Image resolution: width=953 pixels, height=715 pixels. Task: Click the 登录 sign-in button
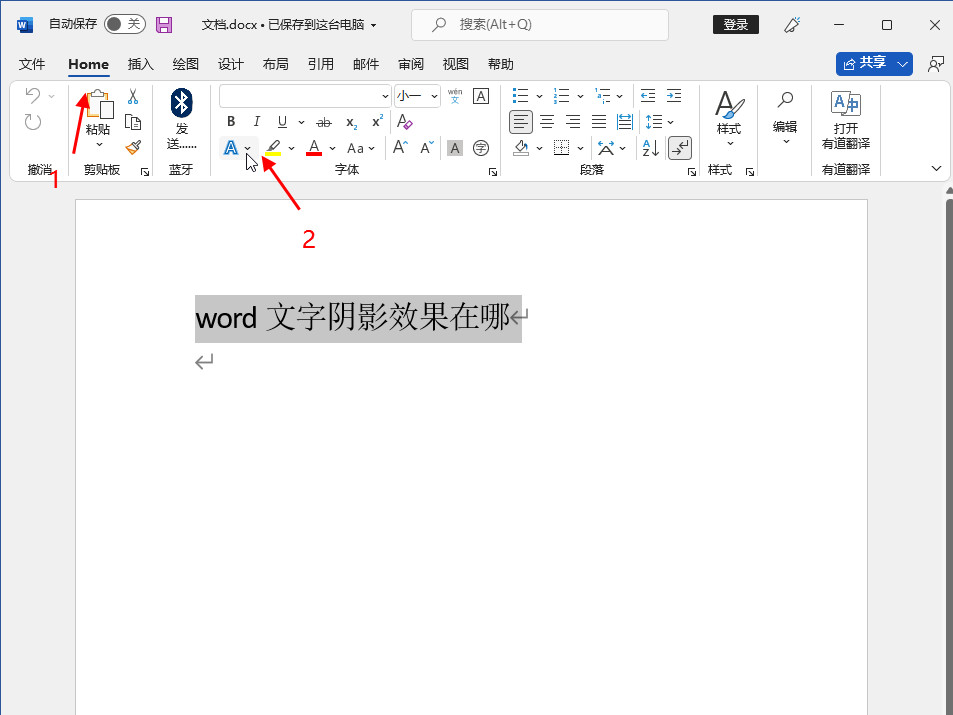[x=735, y=24]
